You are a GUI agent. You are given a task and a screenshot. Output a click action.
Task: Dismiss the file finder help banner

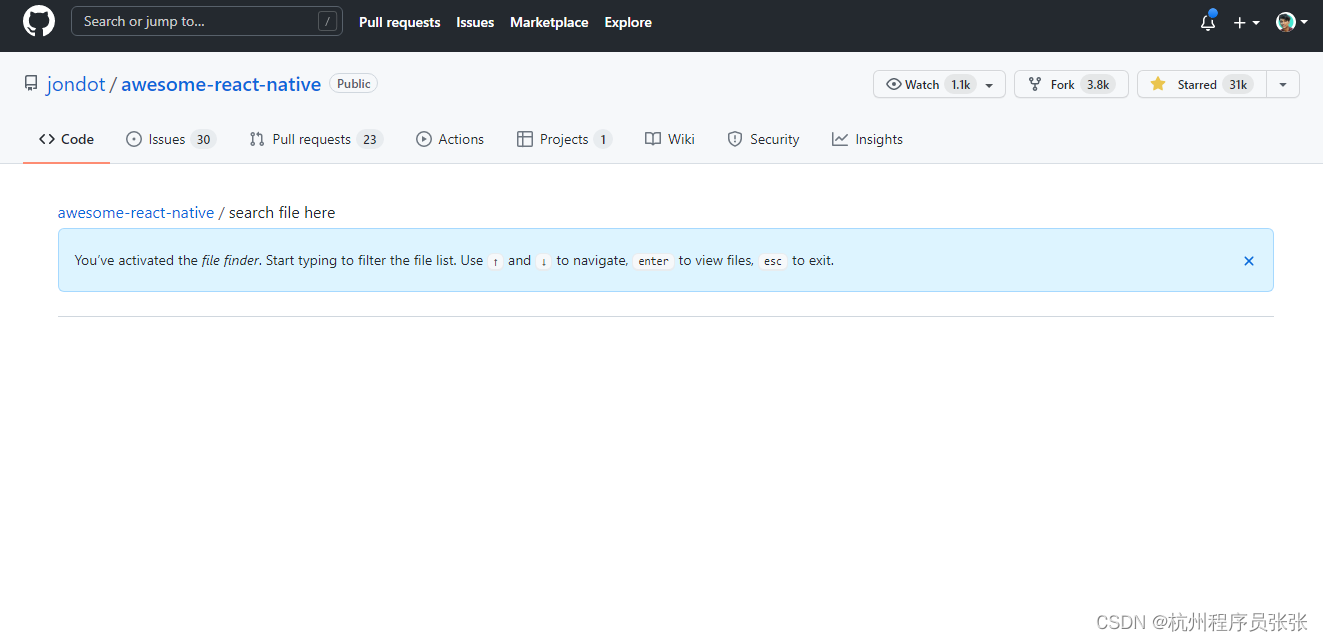tap(1249, 261)
